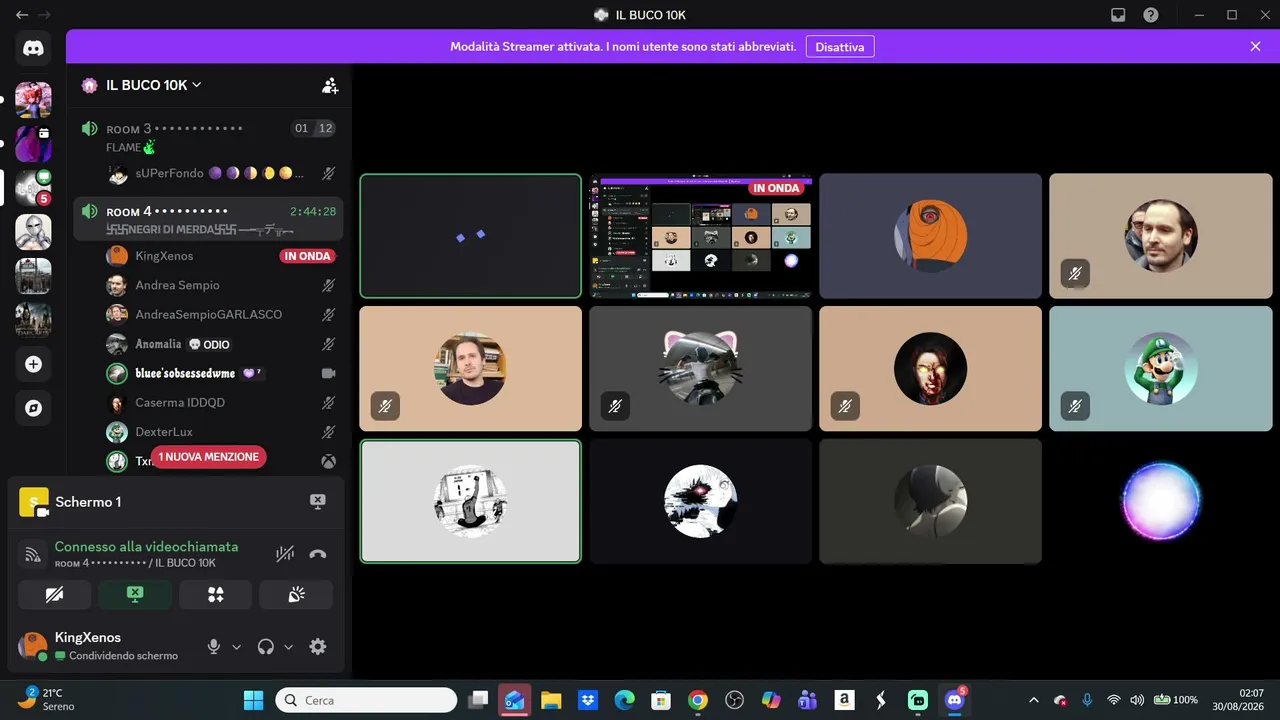Click the 2:44:28 call timer
1280x720 pixels.
313,211
